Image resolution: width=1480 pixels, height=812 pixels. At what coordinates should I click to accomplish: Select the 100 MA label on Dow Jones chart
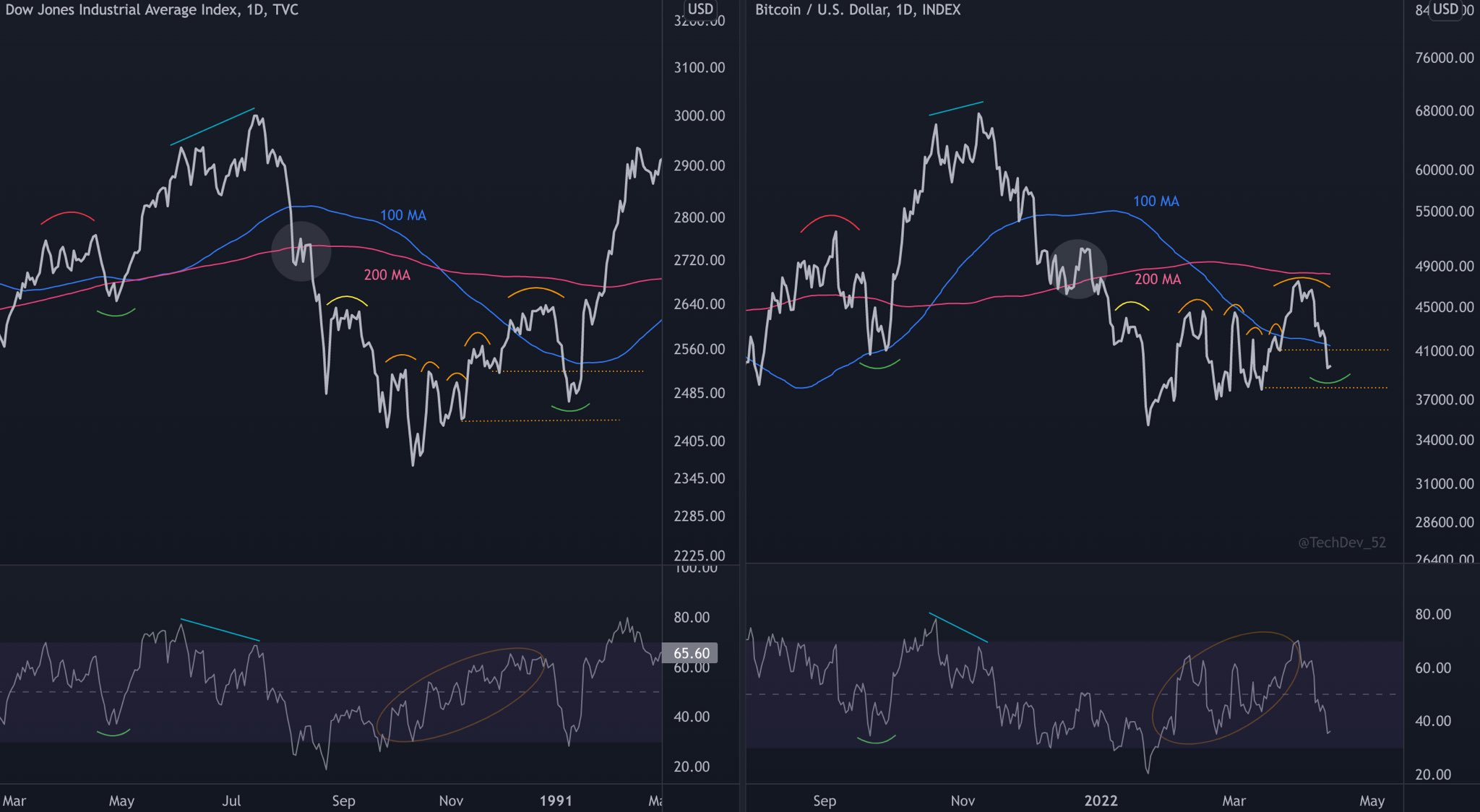click(x=403, y=215)
